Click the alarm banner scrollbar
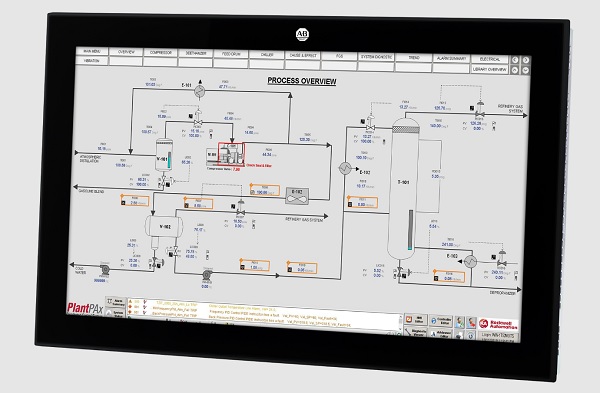The height and width of the screenshot is (393, 600). click(x=401, y=322)
